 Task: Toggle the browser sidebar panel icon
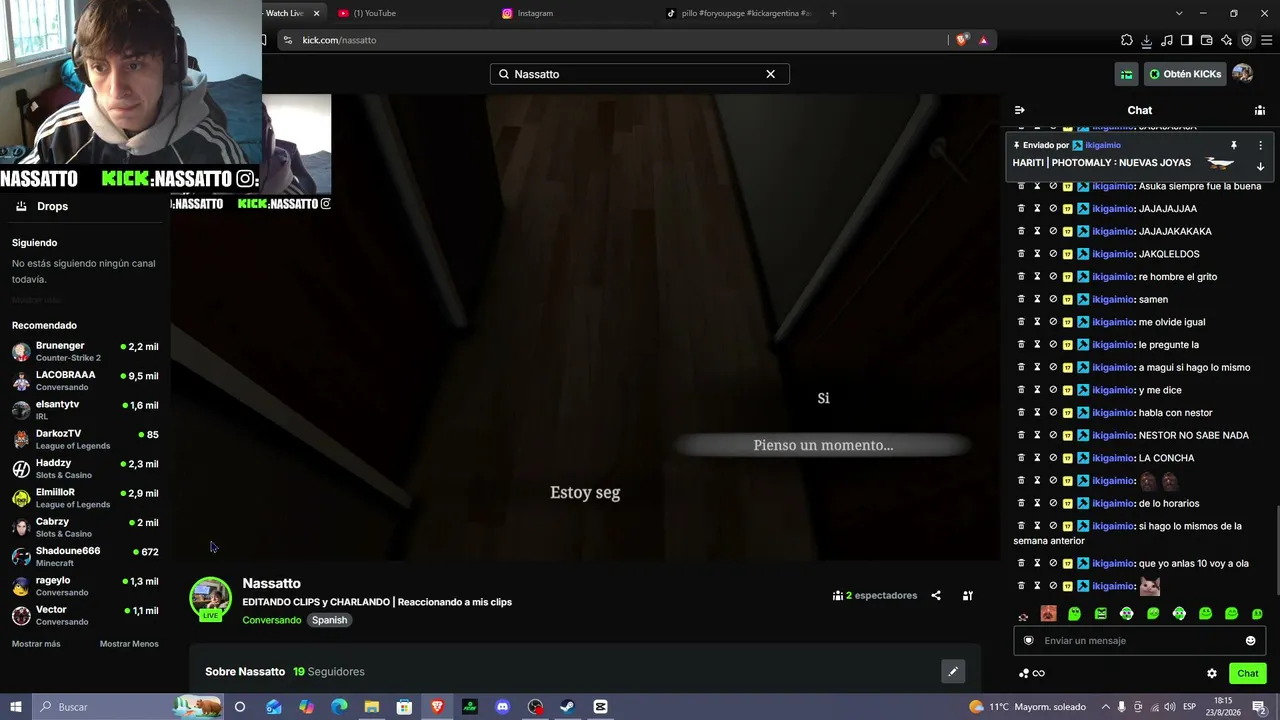tap(1187, 40)
